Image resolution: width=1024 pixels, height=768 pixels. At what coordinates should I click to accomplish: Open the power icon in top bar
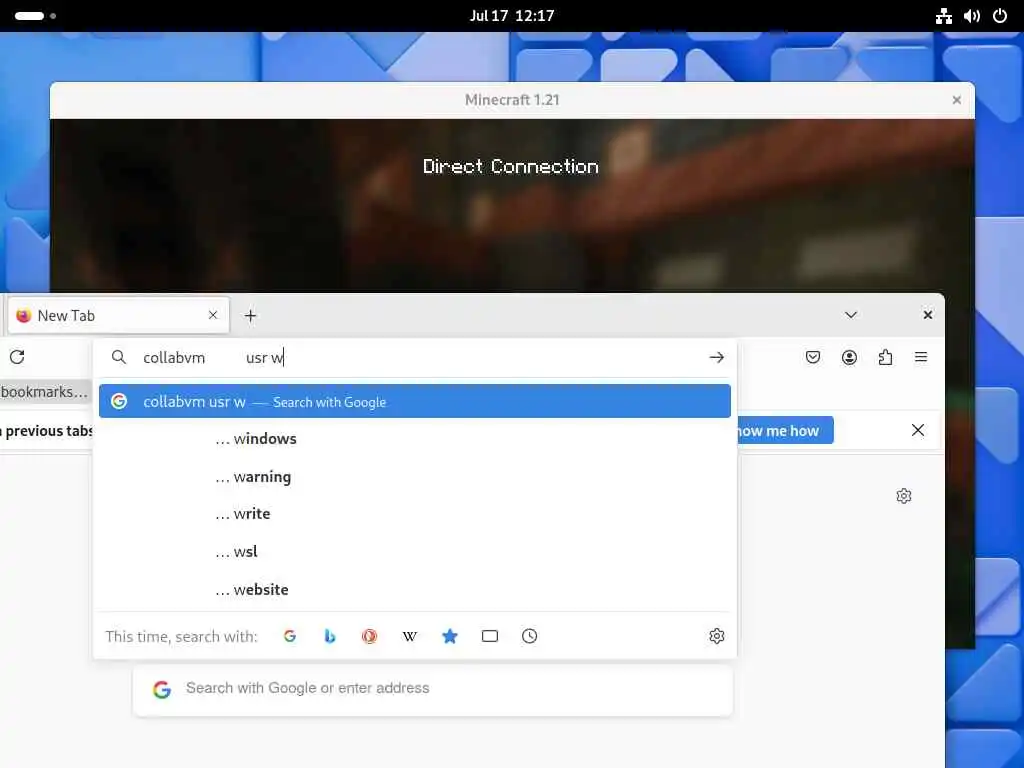(1000, 16)
